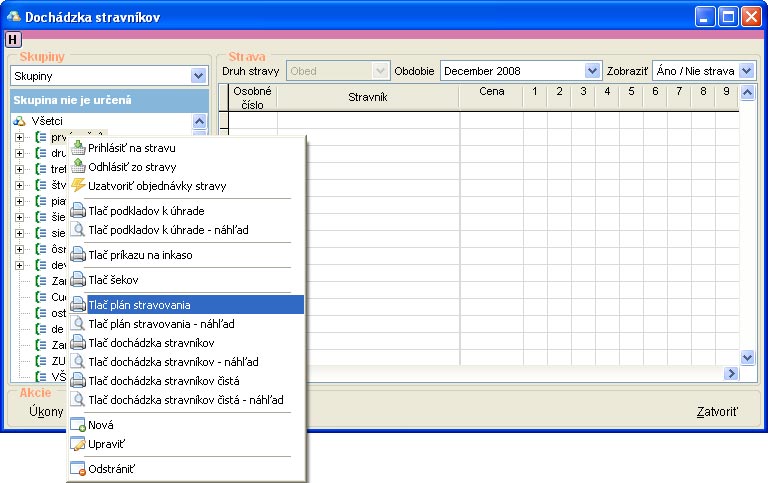Screen dimensions: 768x483
Task: Open the Obdobie December 2008 dropdown
Action: 591,71
